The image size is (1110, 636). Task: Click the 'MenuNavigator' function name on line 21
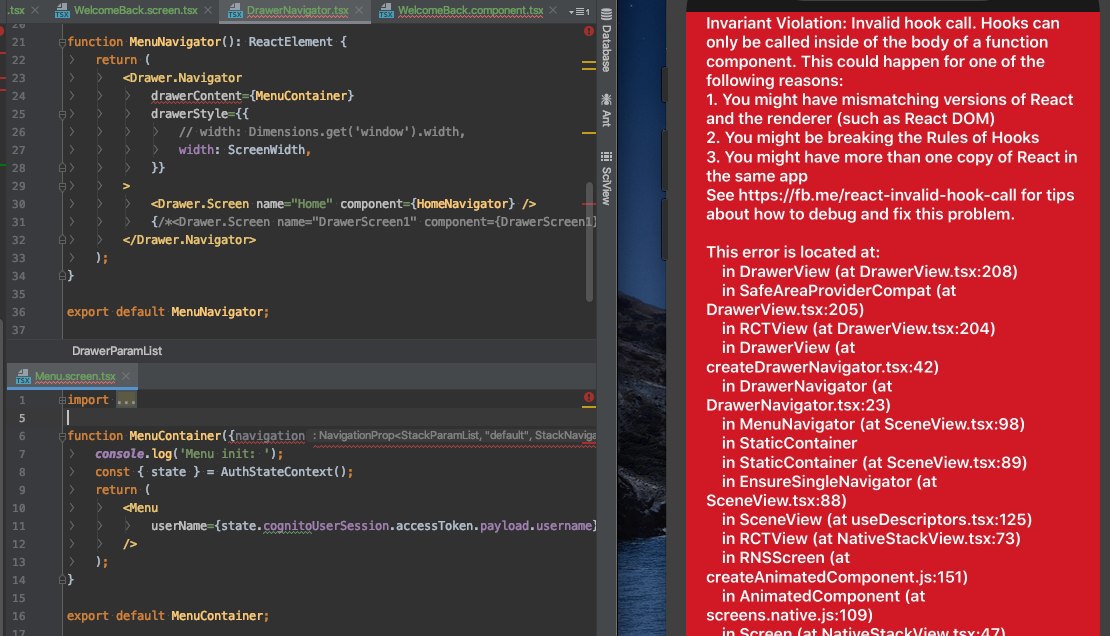pos(175,42)
